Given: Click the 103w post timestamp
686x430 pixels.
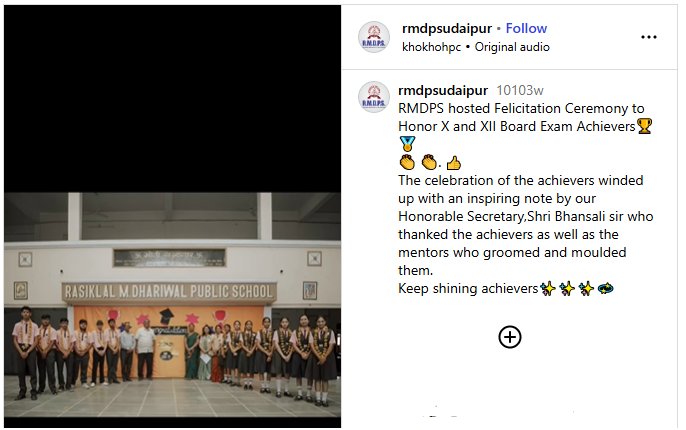Looking at the screenshot, I should [x=520, y=91].
